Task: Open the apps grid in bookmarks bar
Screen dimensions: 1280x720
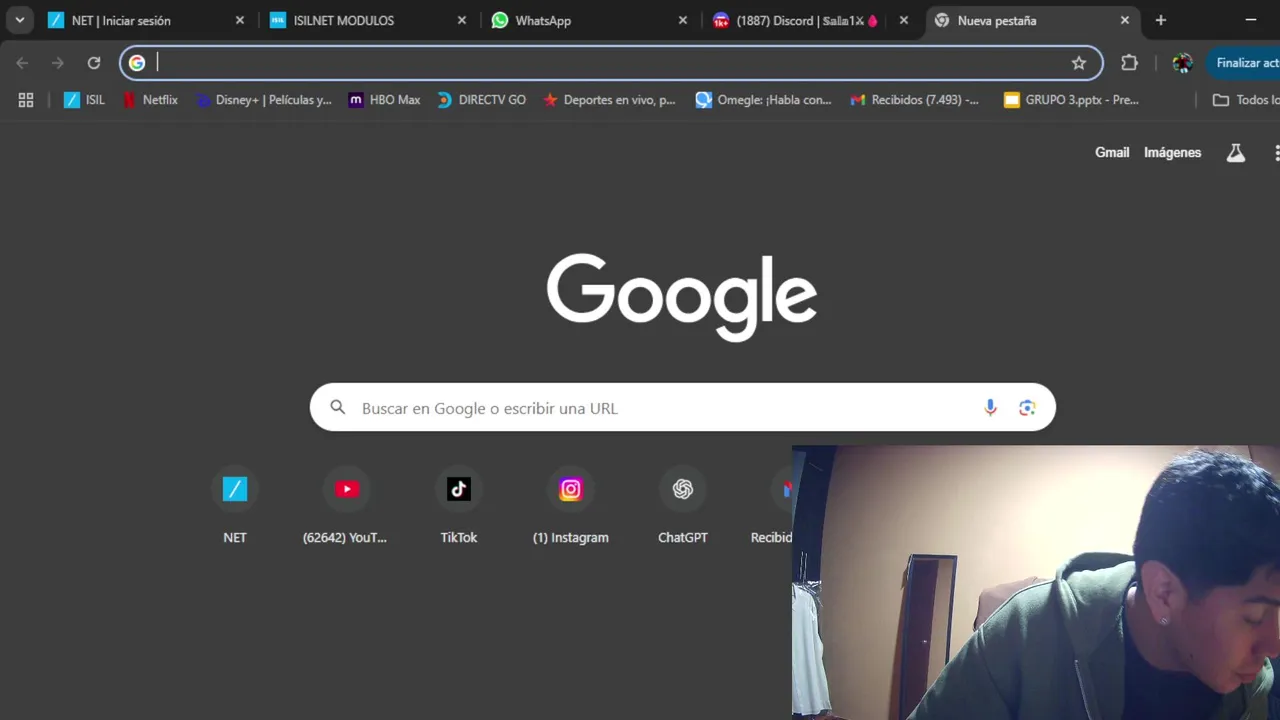Action: (26, 100)
